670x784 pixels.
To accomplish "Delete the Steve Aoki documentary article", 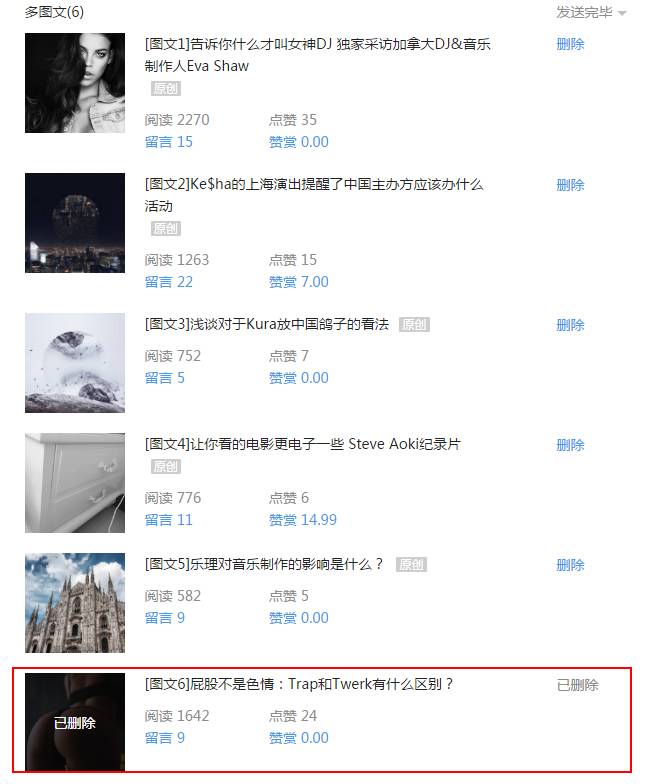I will click(570, 445).
